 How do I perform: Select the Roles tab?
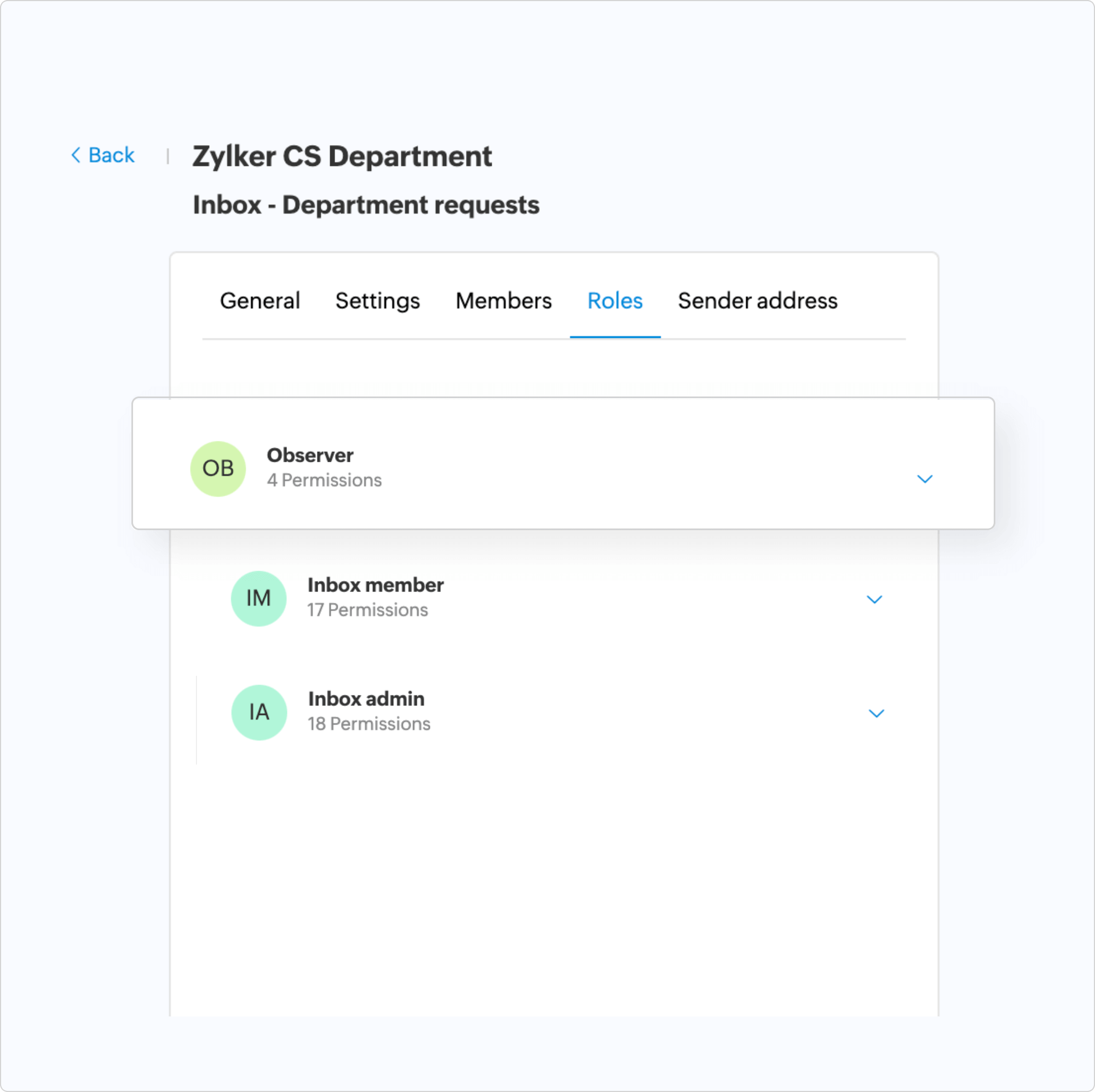pos(615,301)
